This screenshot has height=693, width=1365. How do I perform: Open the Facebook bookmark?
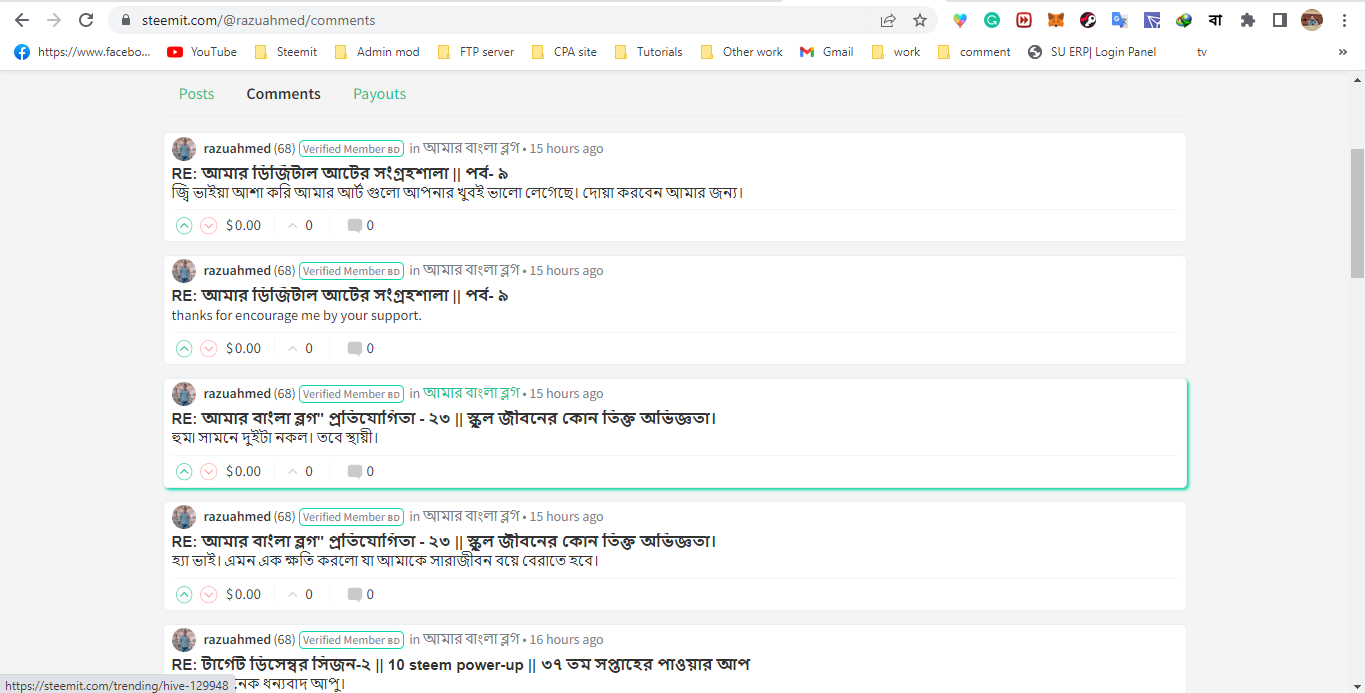(83, 52)
